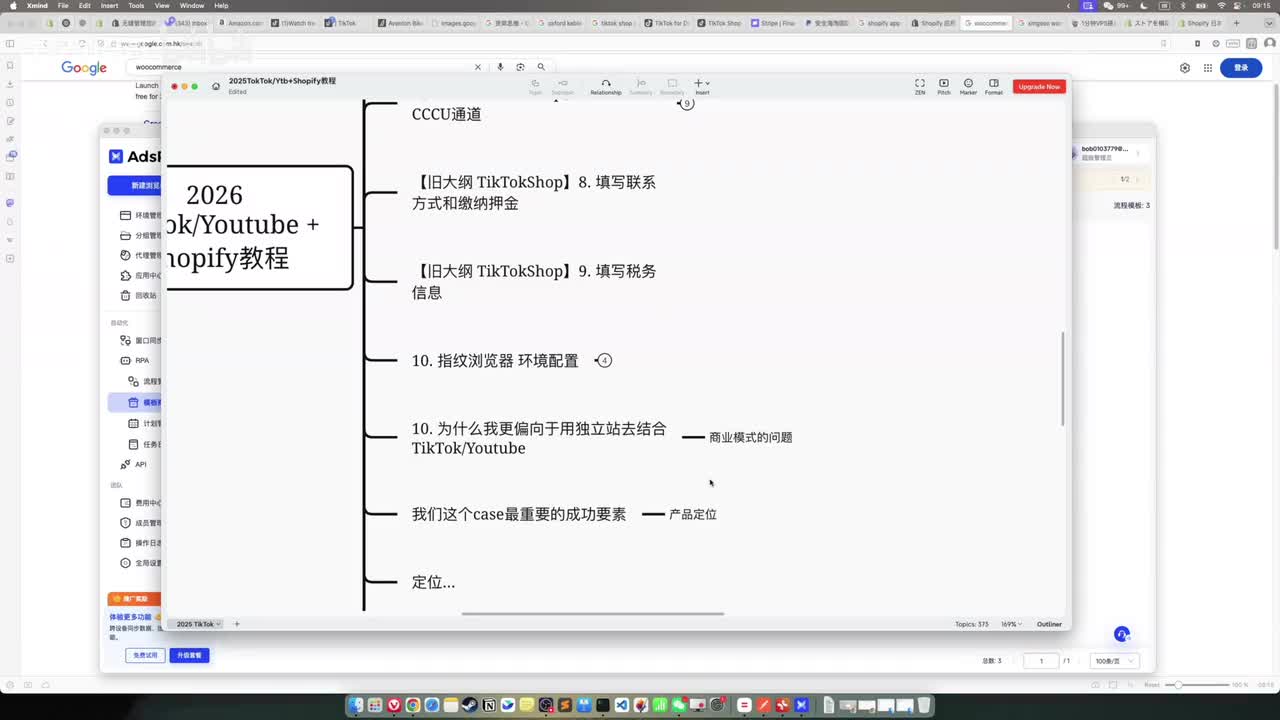This screenshot has width=1280, height=720.
Task: Expand collapsed subtopics badge showing 9
Action: 686,103
